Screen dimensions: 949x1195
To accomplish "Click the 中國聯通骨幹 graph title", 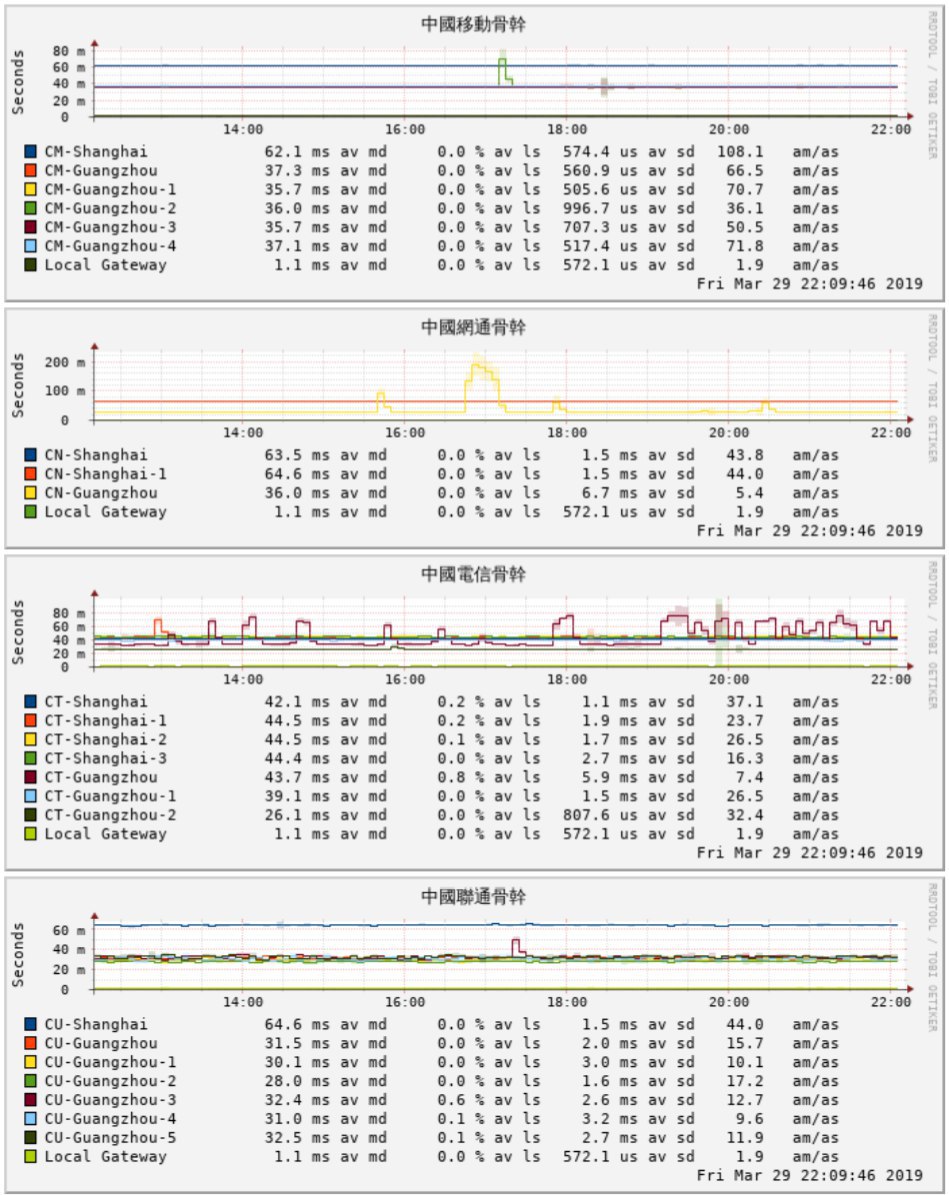I will (473, 897).
